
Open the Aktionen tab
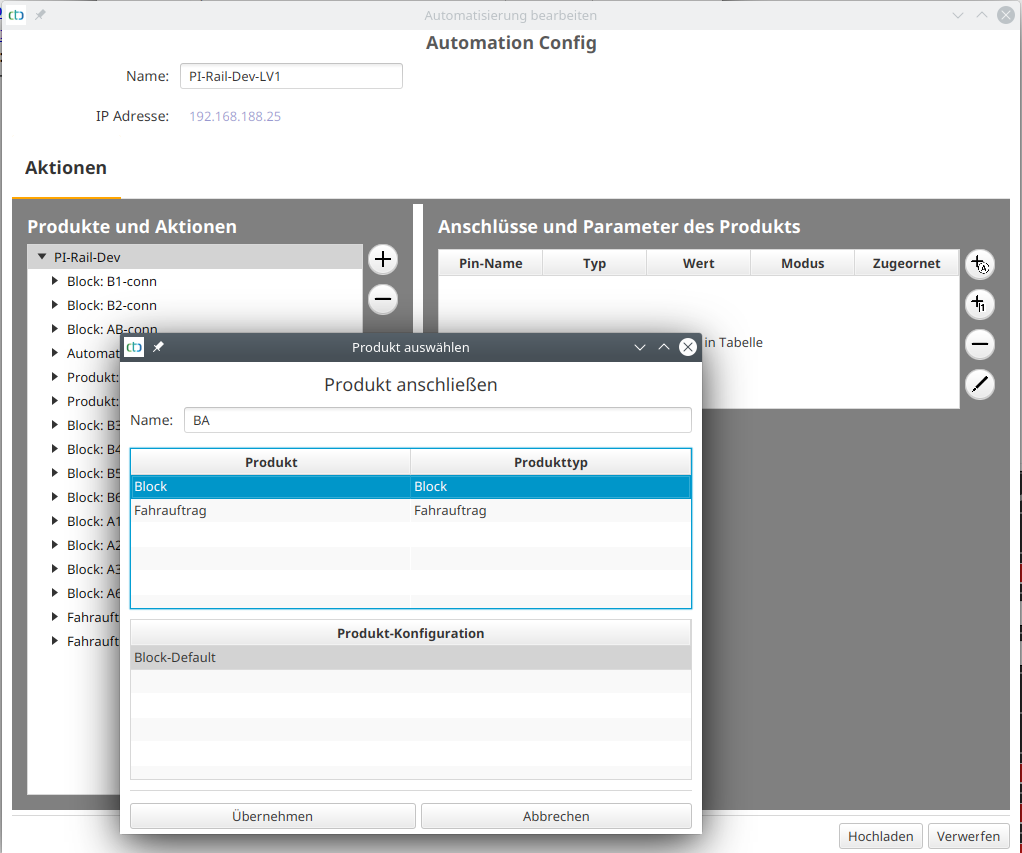coord(66,168)
